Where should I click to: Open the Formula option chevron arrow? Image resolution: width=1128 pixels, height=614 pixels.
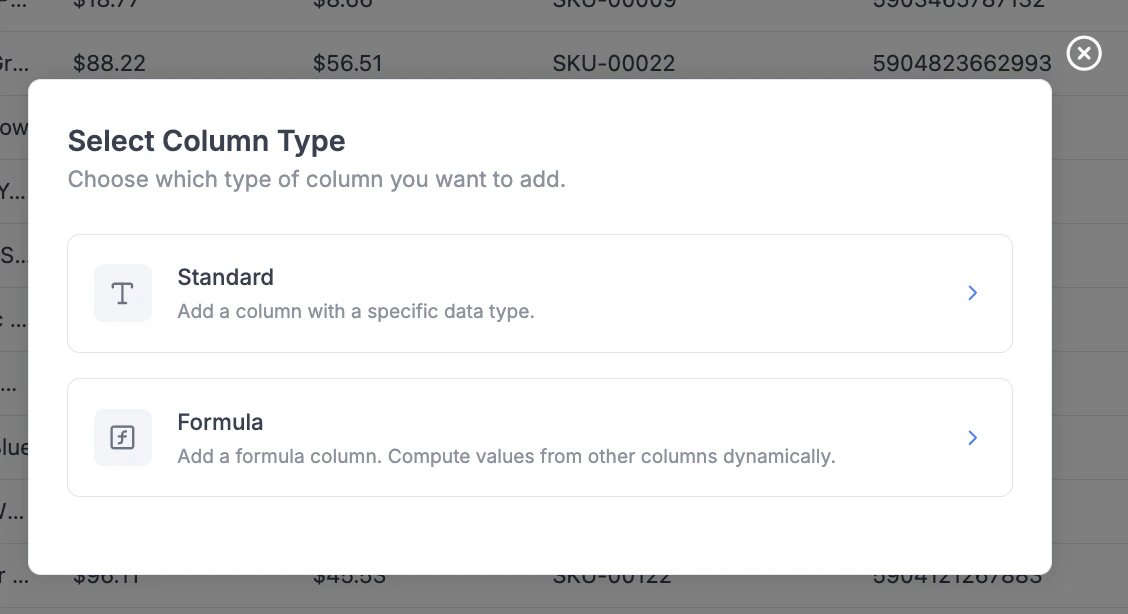(x=972, y=438)
